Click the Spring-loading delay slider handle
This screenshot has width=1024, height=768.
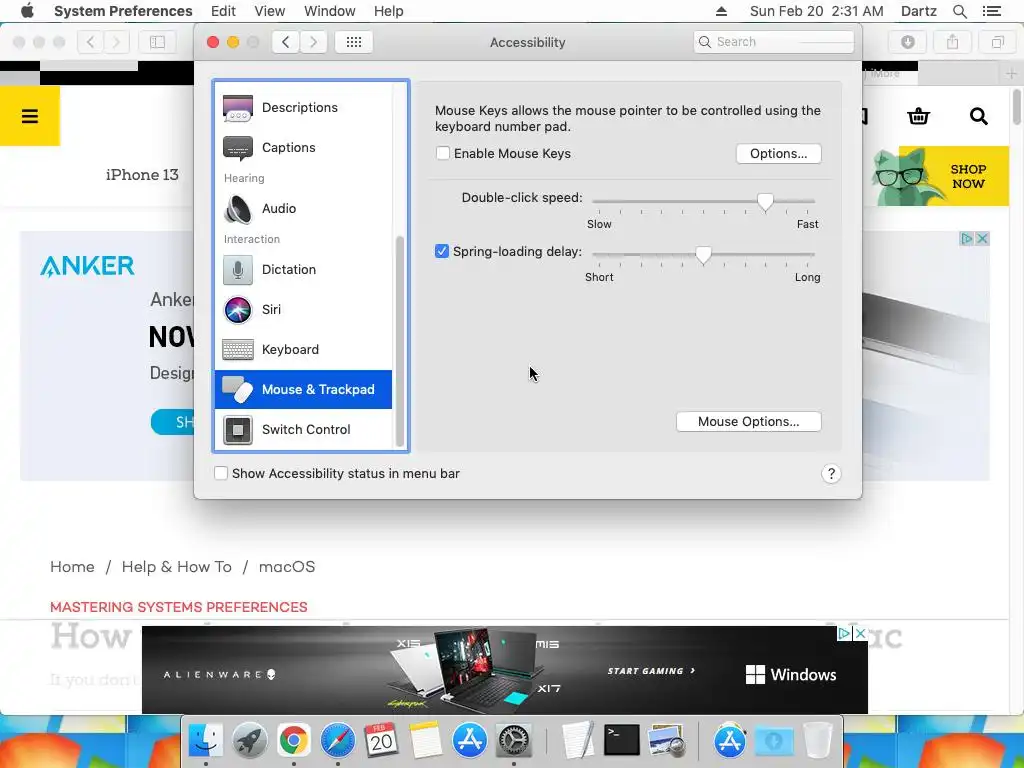click(703, 255)
